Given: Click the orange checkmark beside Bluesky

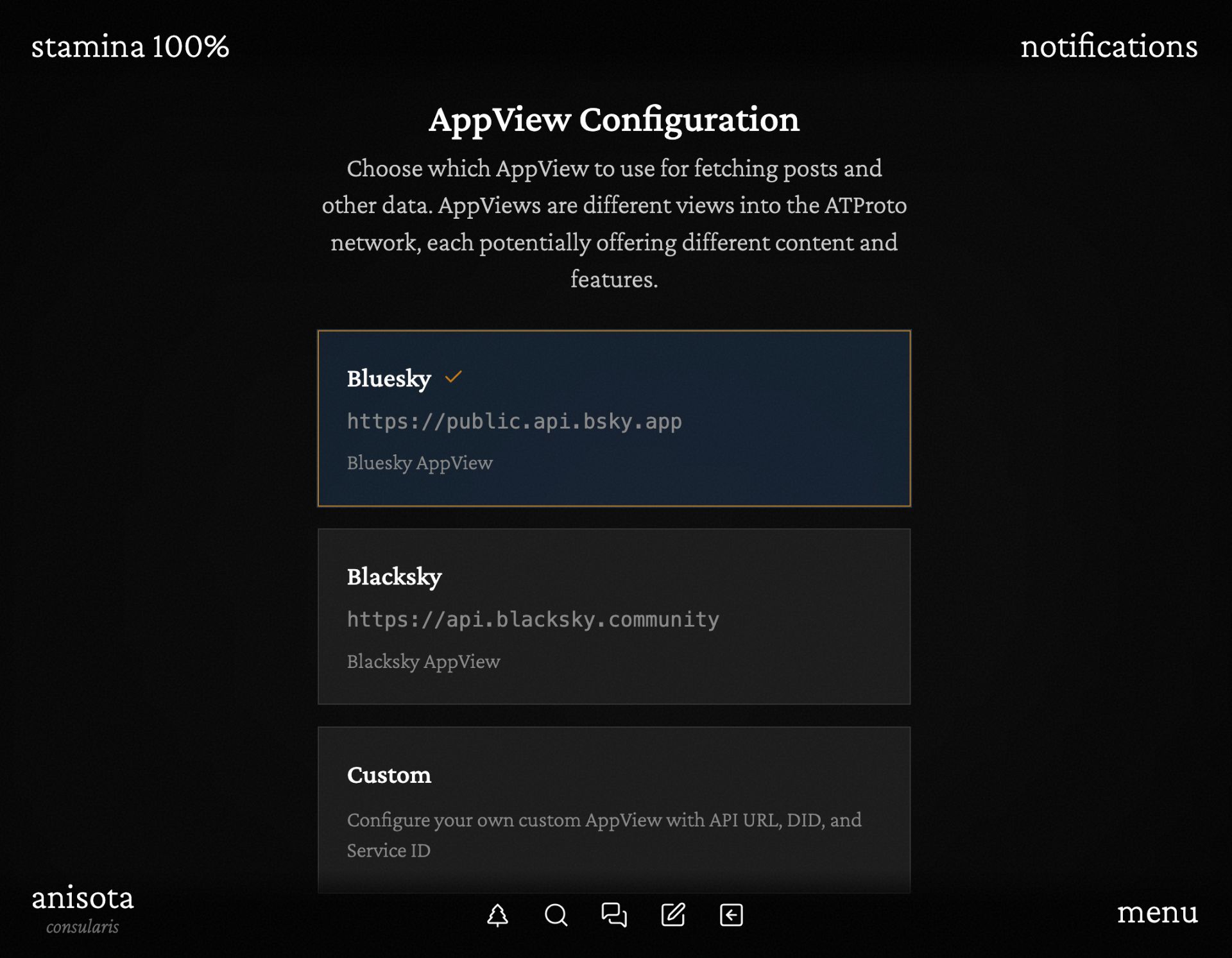Looking at the screenshot, I should [x=453, y=377].
